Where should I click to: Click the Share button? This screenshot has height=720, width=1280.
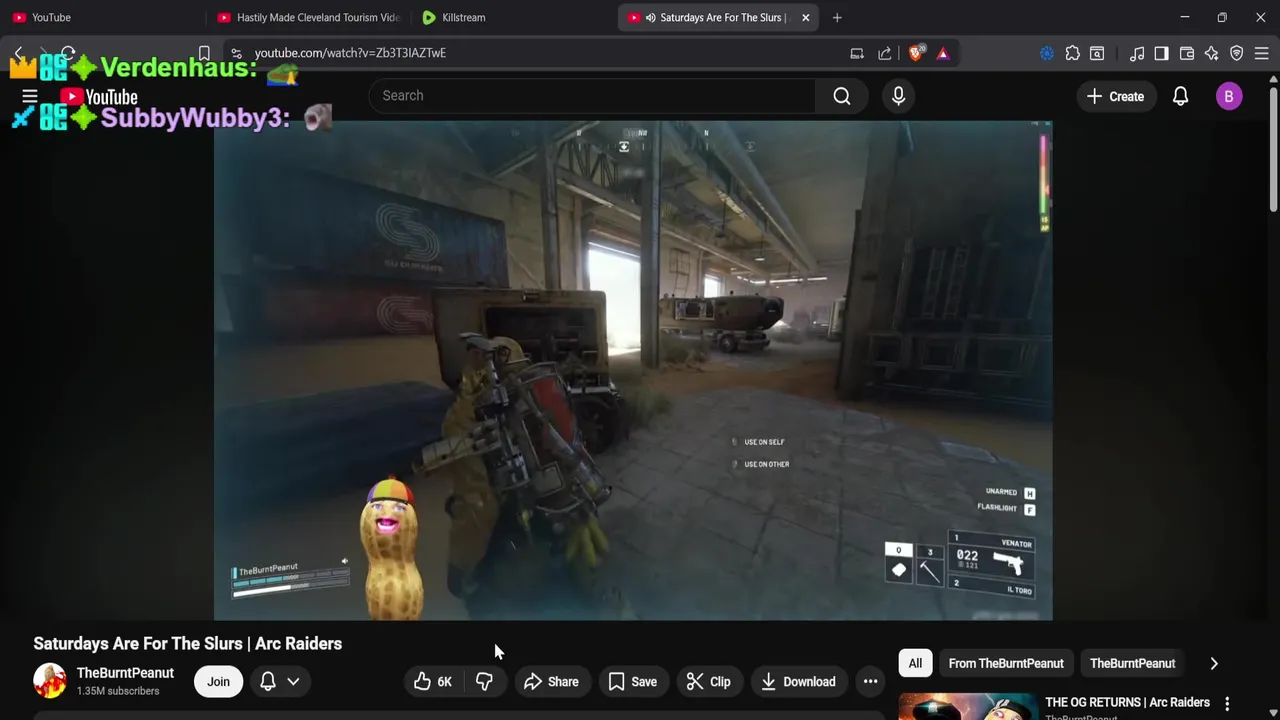click(x=551, y=682)
